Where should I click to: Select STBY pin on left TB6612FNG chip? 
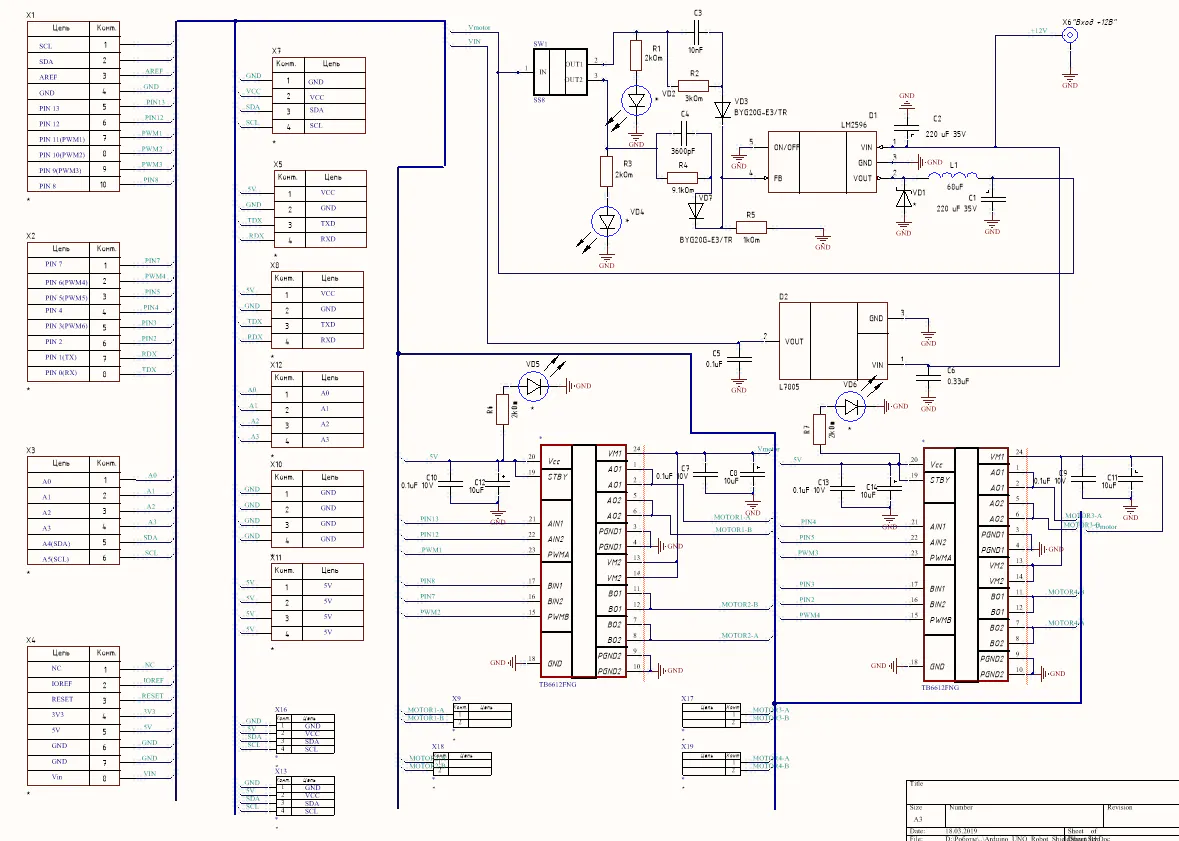tap(558, 477)
